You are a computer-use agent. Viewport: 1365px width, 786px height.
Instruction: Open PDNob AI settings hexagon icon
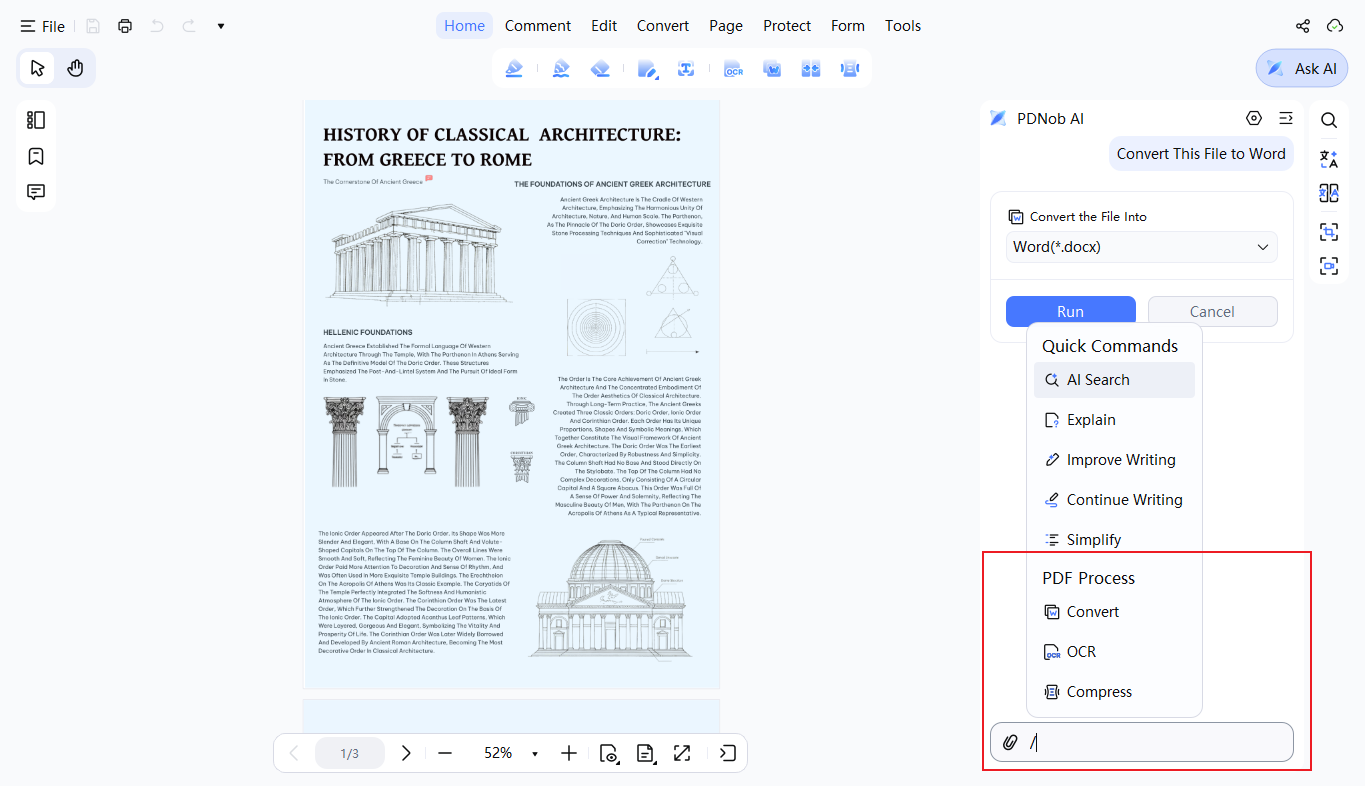pyautogui.click(x=1254, y=118)
